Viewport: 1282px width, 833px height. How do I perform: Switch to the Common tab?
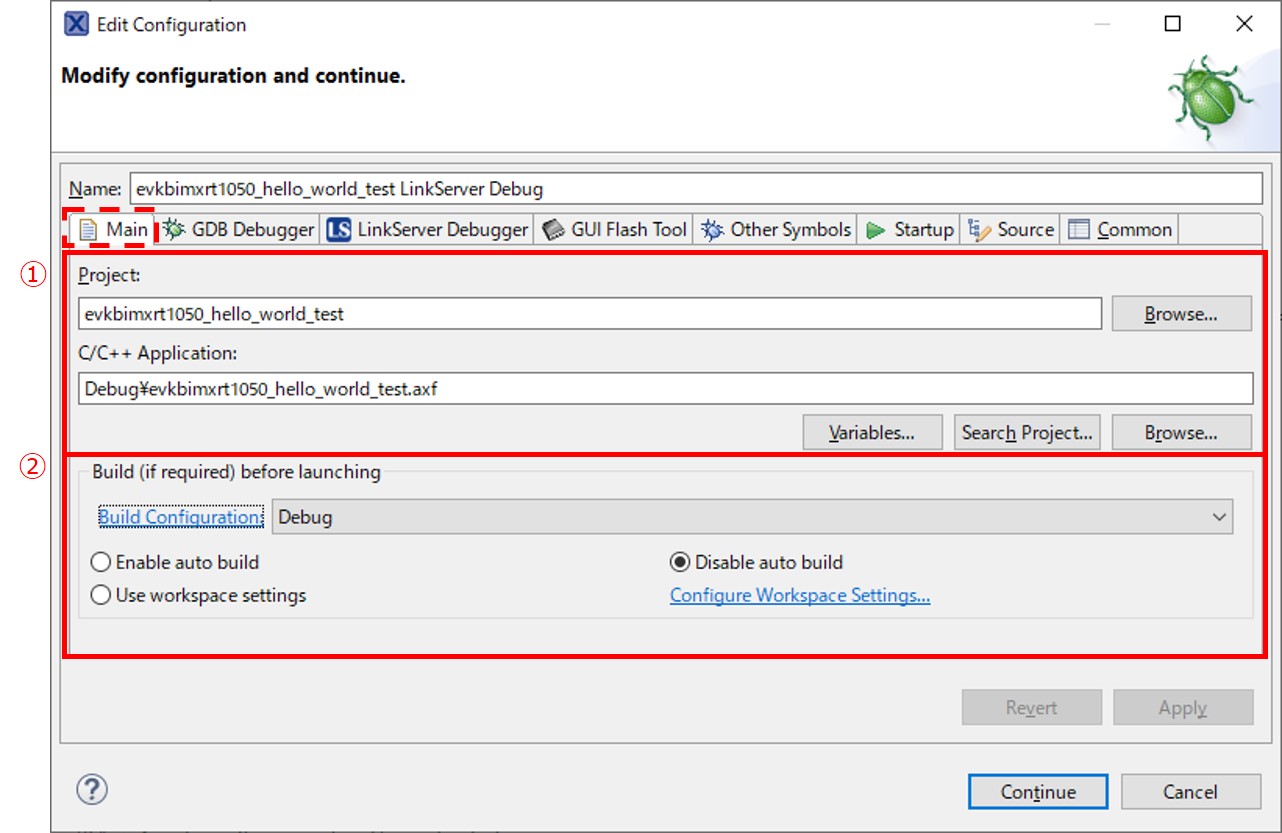(1120, 230)
